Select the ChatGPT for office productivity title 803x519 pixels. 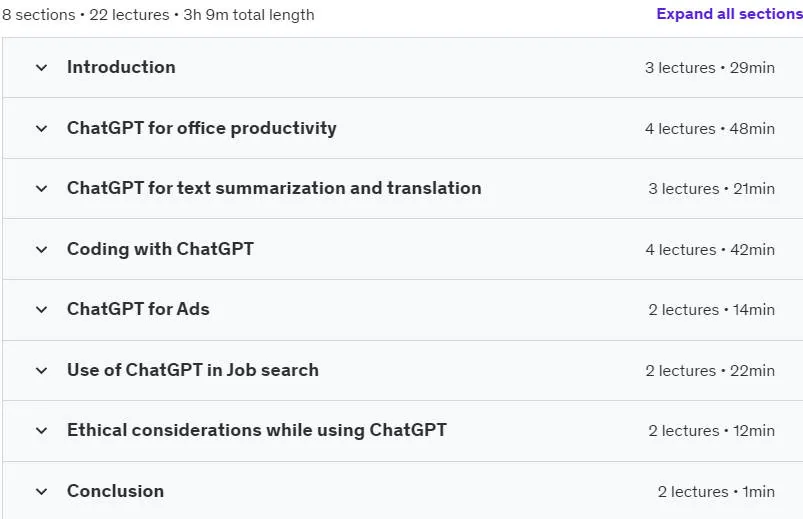(202, 128)
